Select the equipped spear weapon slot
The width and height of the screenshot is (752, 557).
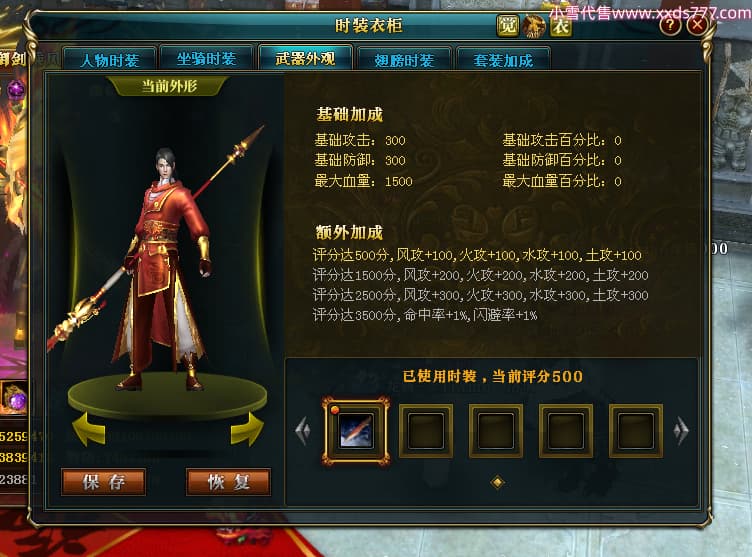[x=356, y=430]
